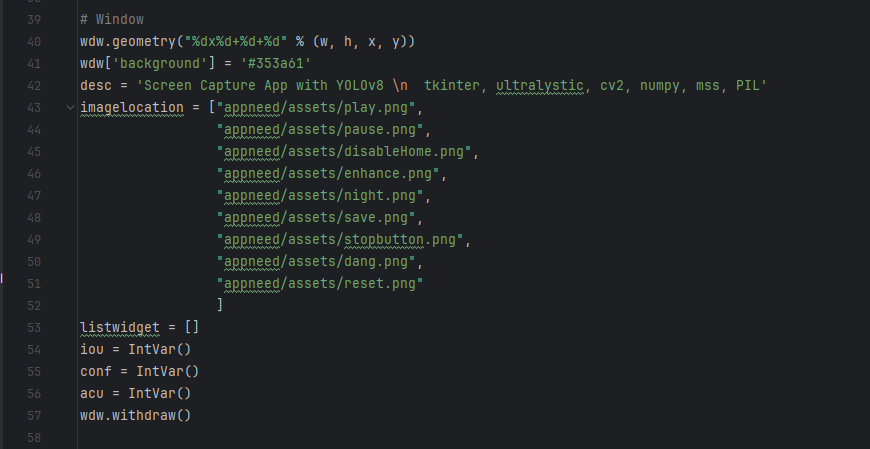Click the enhance.png path string
Image resolution: width=870 pixels, height=449 pixels.
[x=330, y=173]
